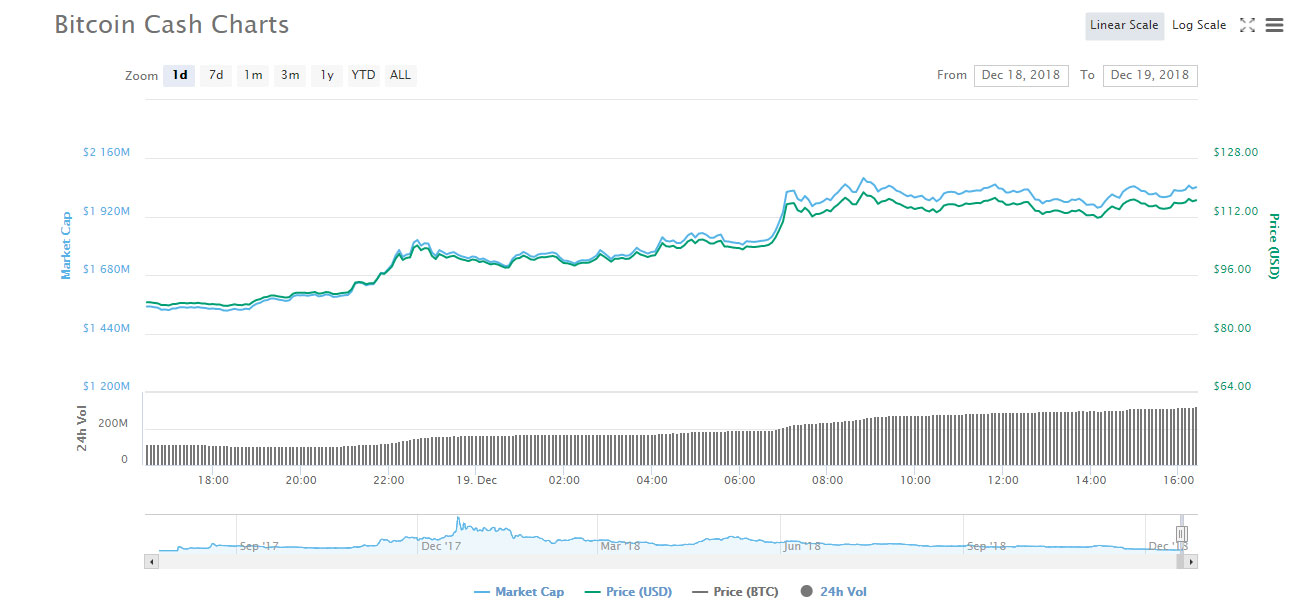Toggle Price (BTC) series in legend
Viewport: 1291px width, 609px height.
(735, 592)
